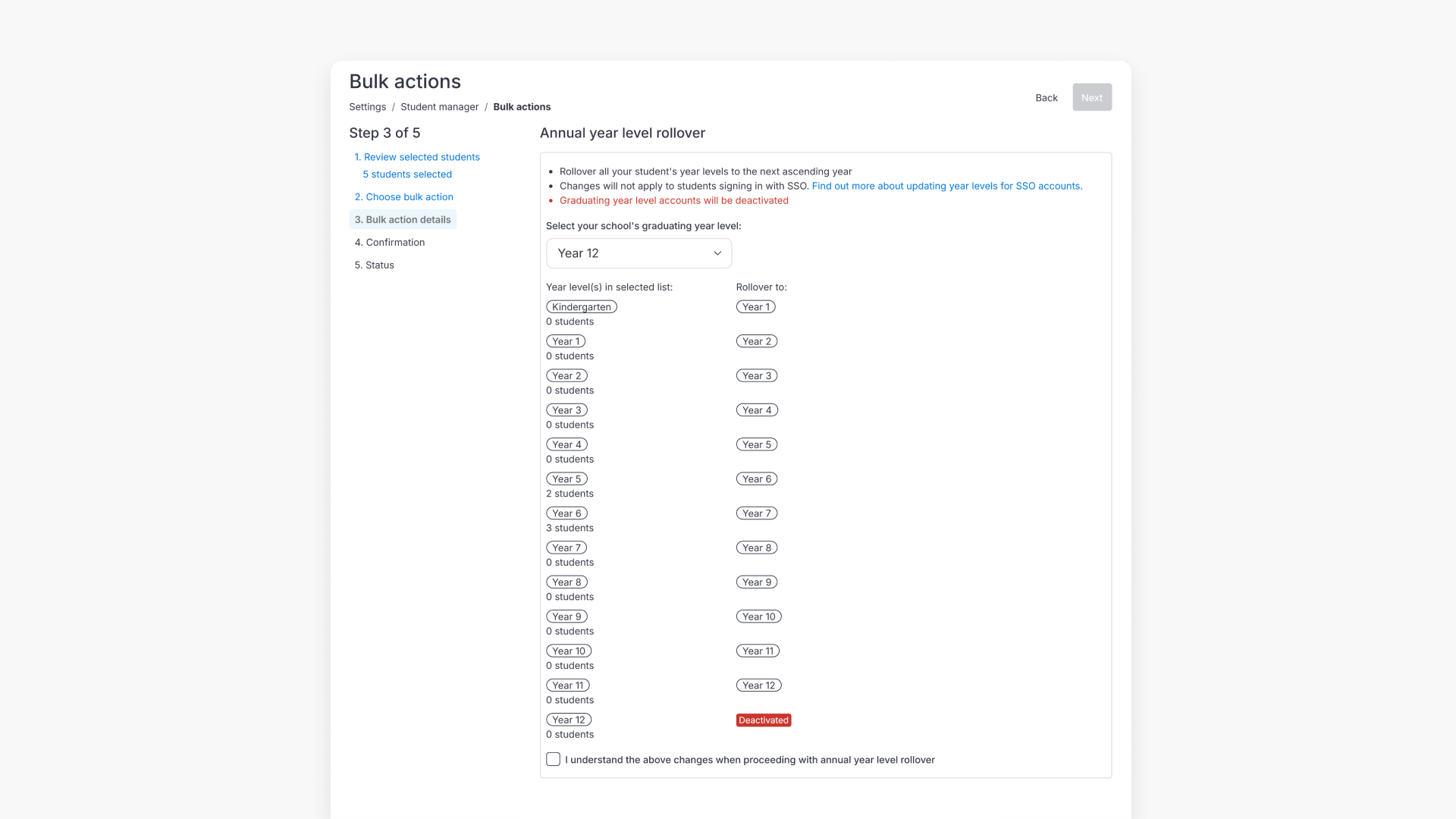Open the graduating year level dropdown
This screenshot has width=1456, height=819.
point(639,253)
